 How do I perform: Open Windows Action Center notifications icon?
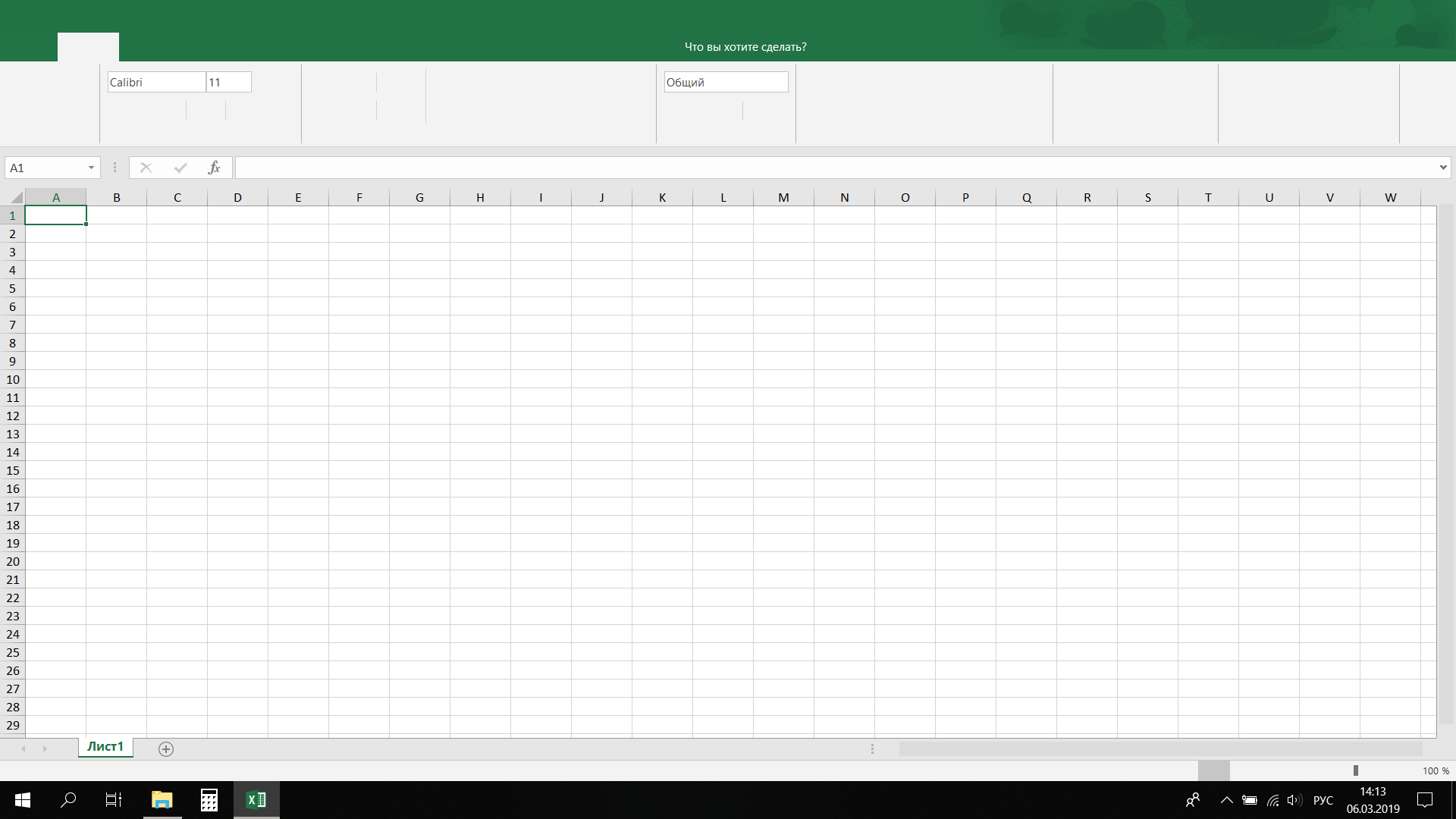pos(1425,800)
